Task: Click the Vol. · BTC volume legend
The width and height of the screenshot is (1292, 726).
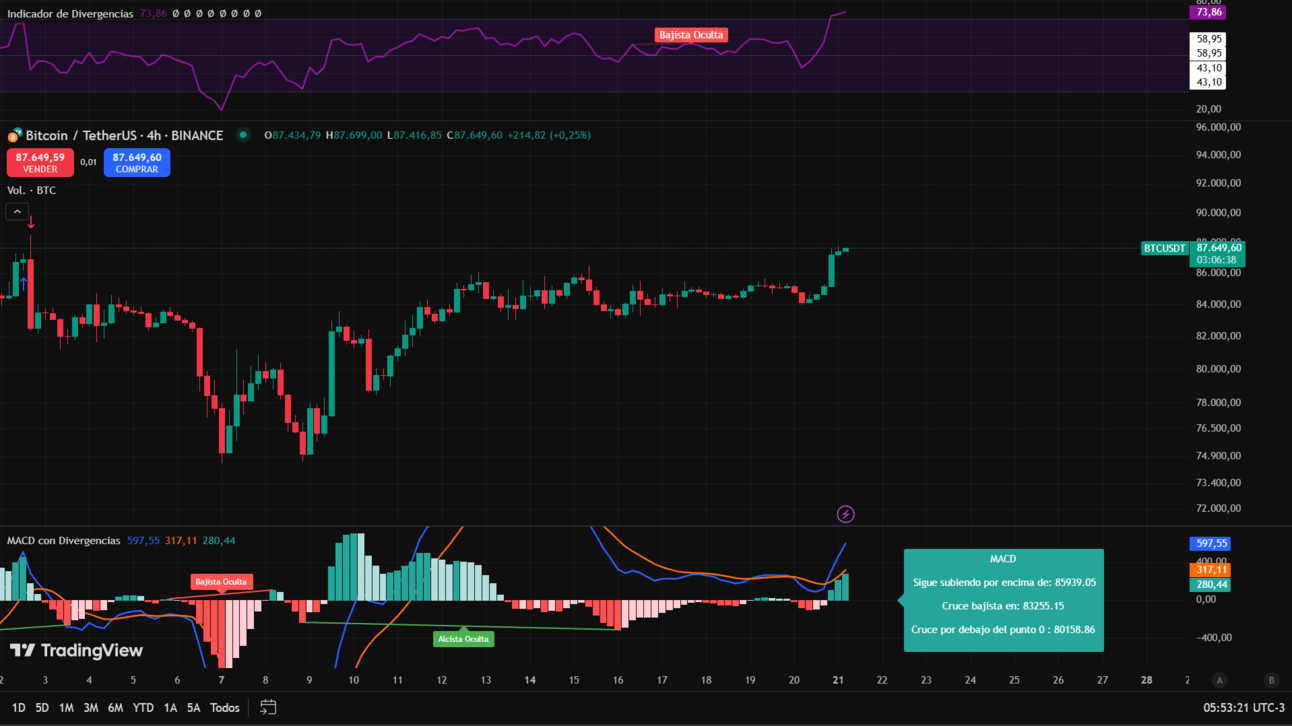Action: 31,190
